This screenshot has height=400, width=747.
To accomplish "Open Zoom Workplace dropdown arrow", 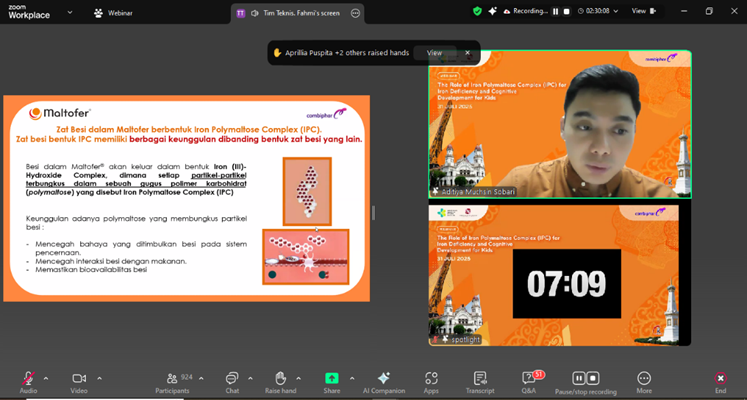I will pyautogui.click(x=70, y=12).
